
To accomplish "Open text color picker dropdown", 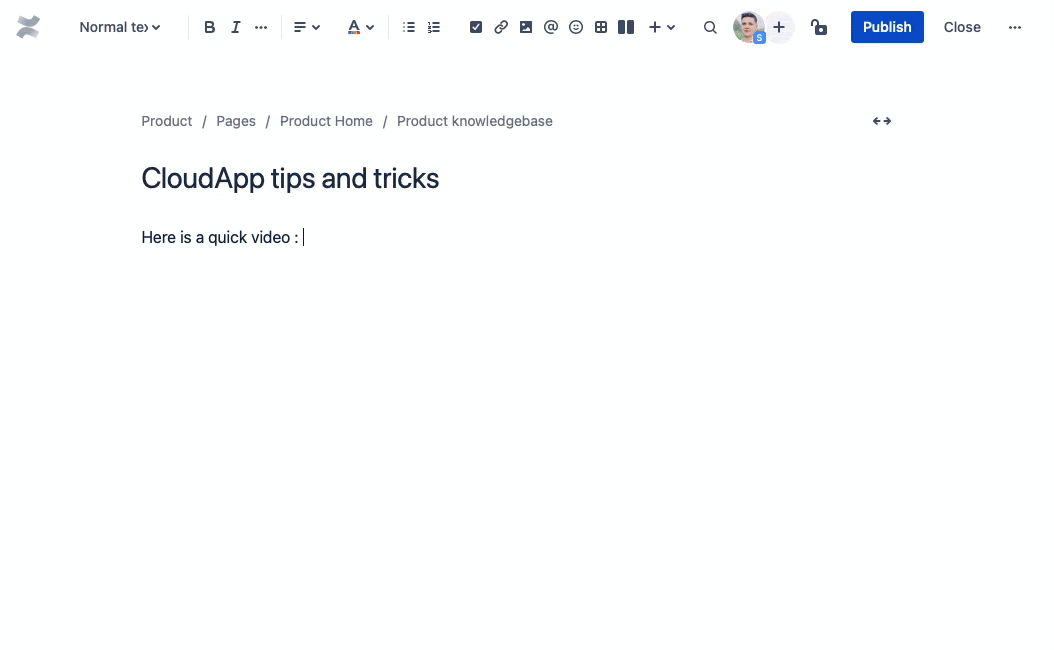I will click(360, 28).
